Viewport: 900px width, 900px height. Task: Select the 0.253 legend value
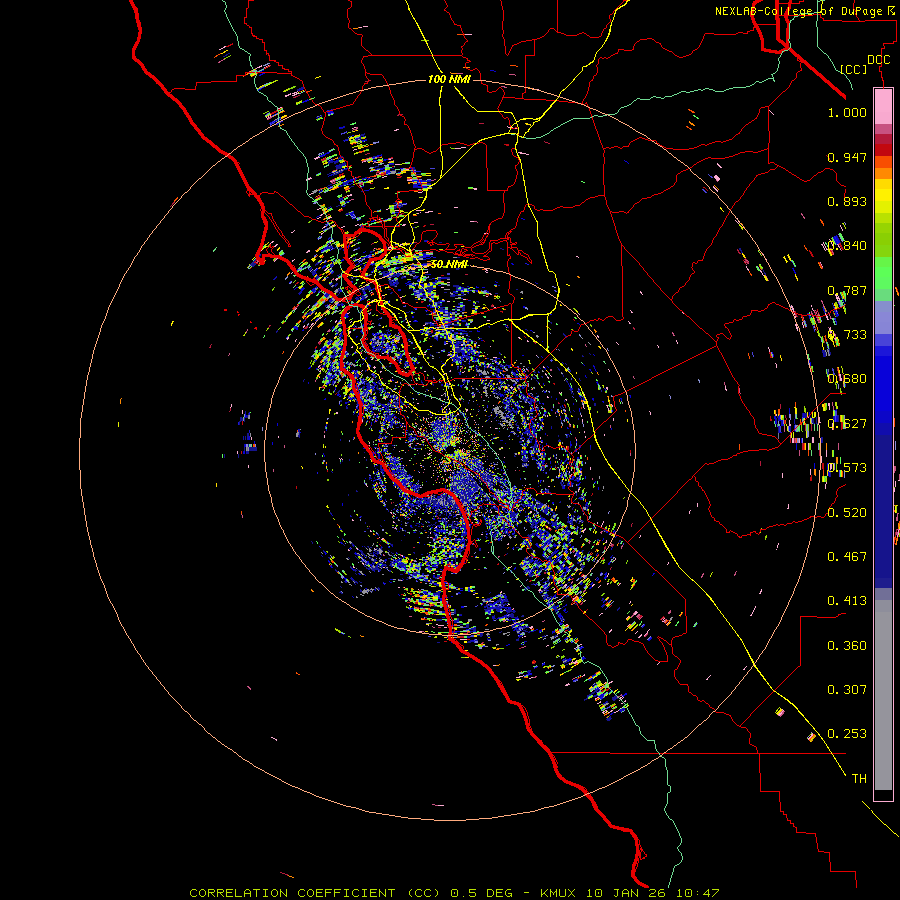847,734
